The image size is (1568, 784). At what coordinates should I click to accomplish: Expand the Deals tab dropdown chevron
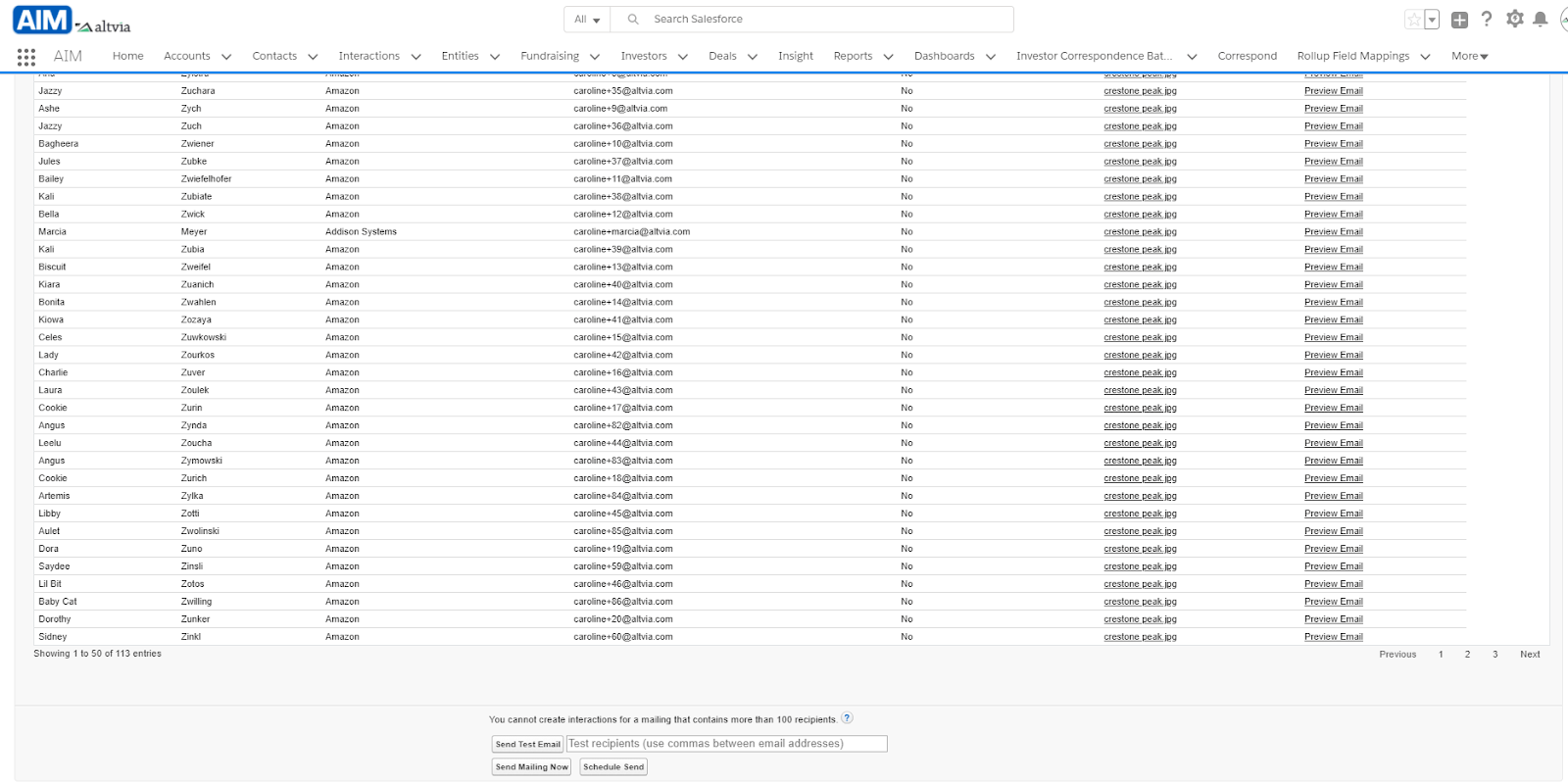point(753,57)
